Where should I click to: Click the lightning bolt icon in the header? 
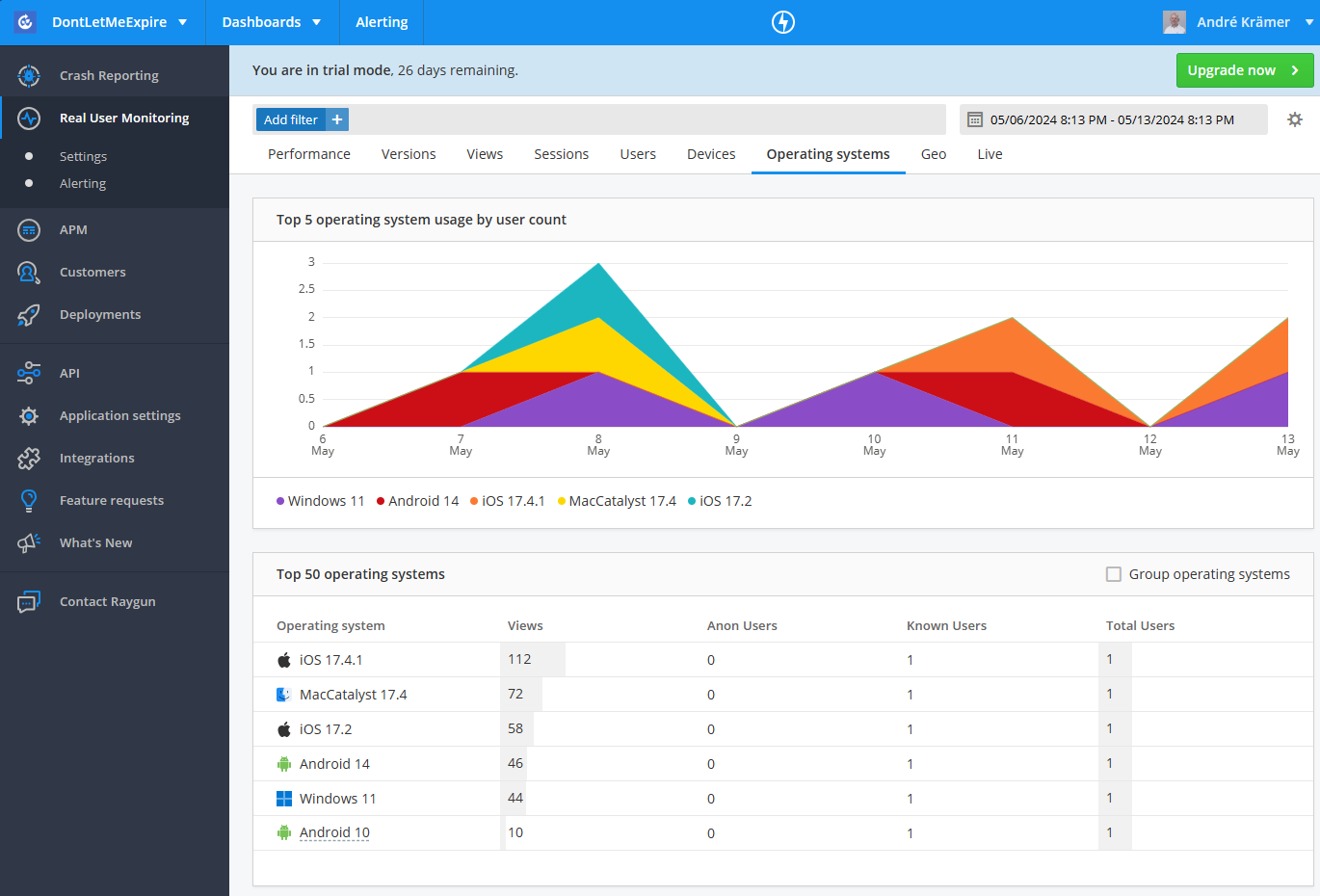tap(783, 21)
